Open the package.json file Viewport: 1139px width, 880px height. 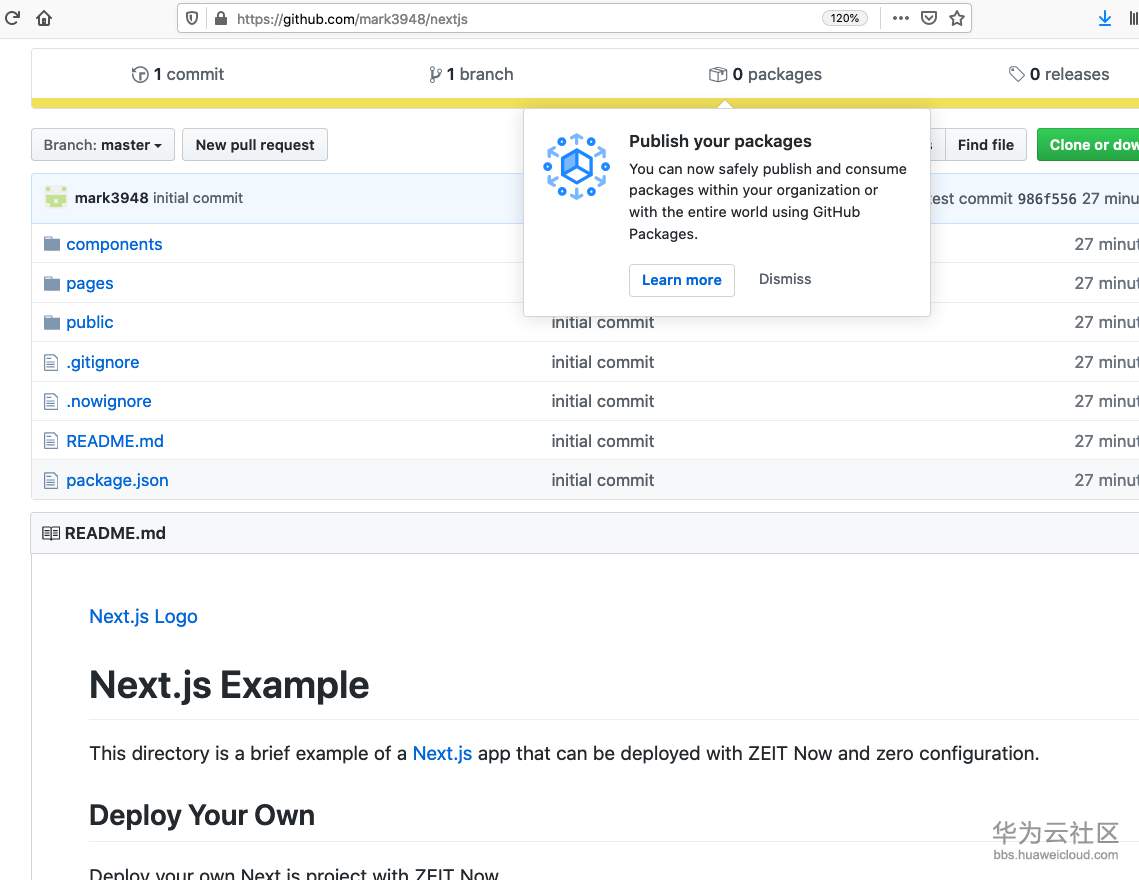[x=117, y=480]
